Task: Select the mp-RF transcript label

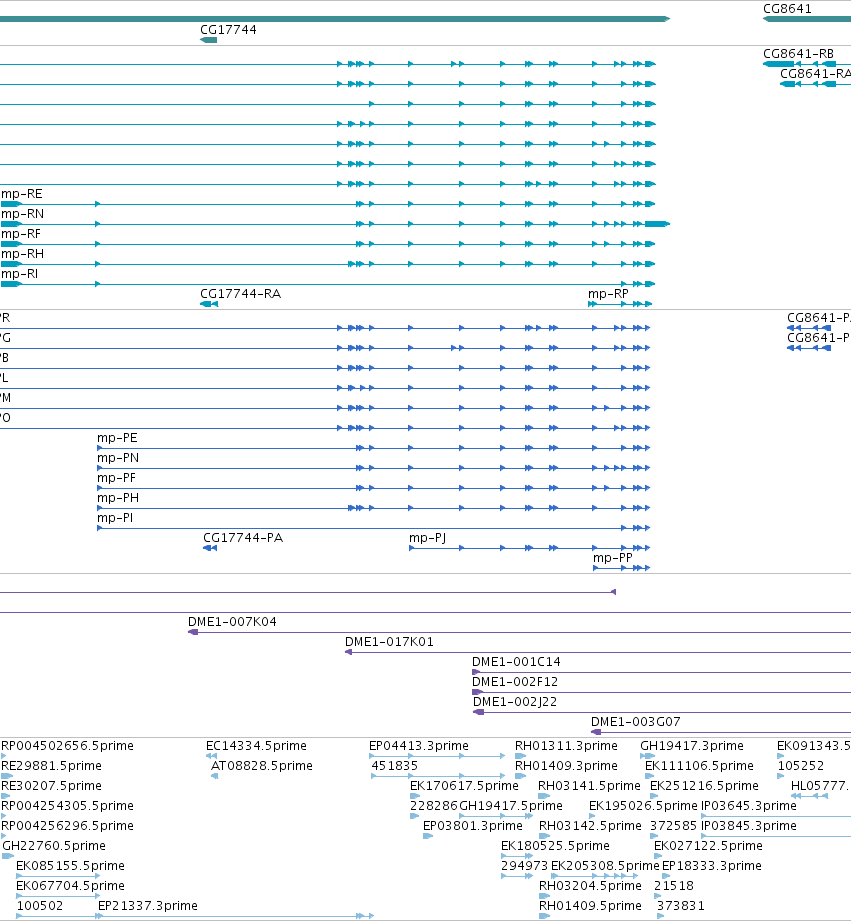Action: tap(21, 234)
